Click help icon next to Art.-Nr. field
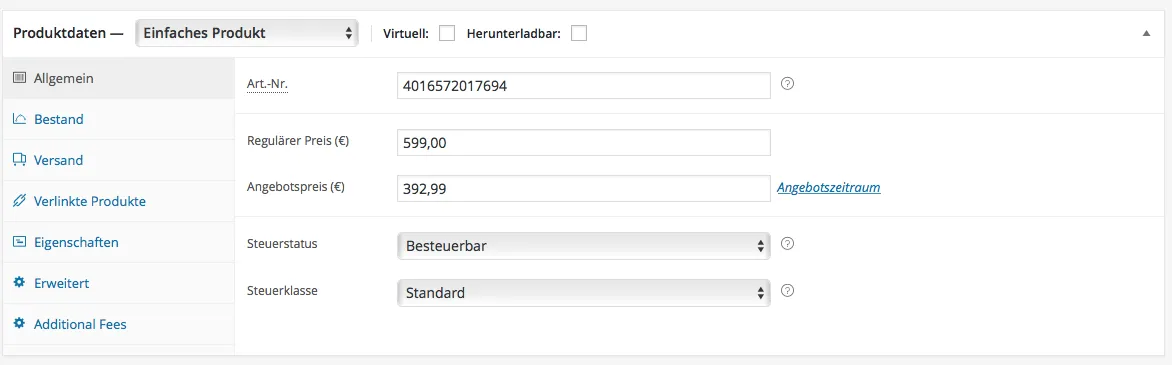Screen dimensions: 1172x365 pyautogui.click(x=786, y=84)
